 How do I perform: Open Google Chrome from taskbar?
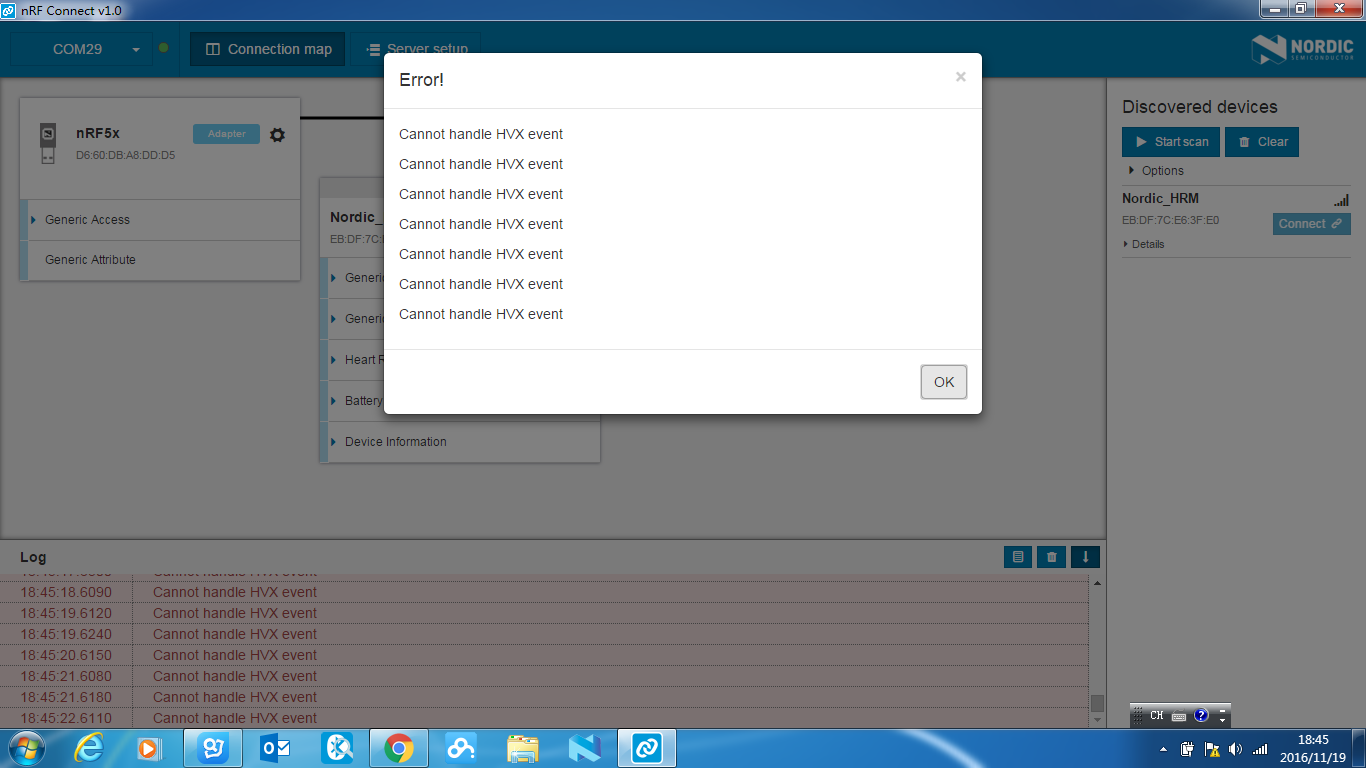(x=399, y=748)
